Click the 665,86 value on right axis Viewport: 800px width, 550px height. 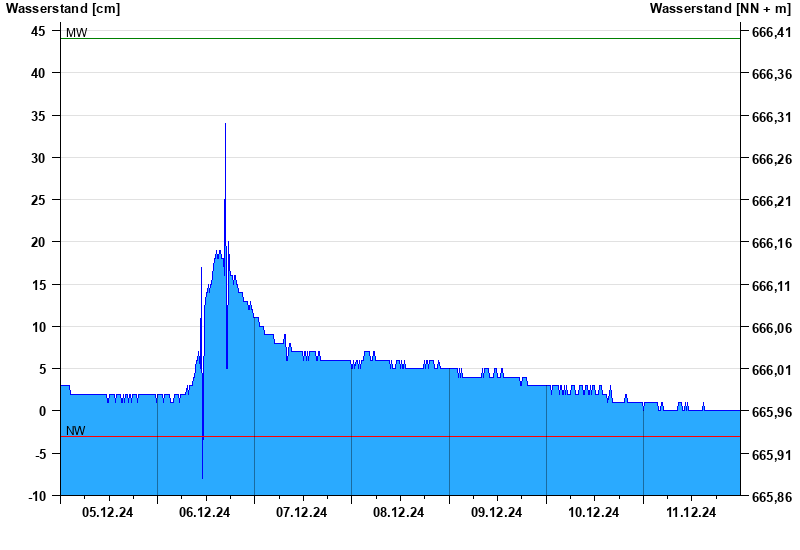click(771, 496)
